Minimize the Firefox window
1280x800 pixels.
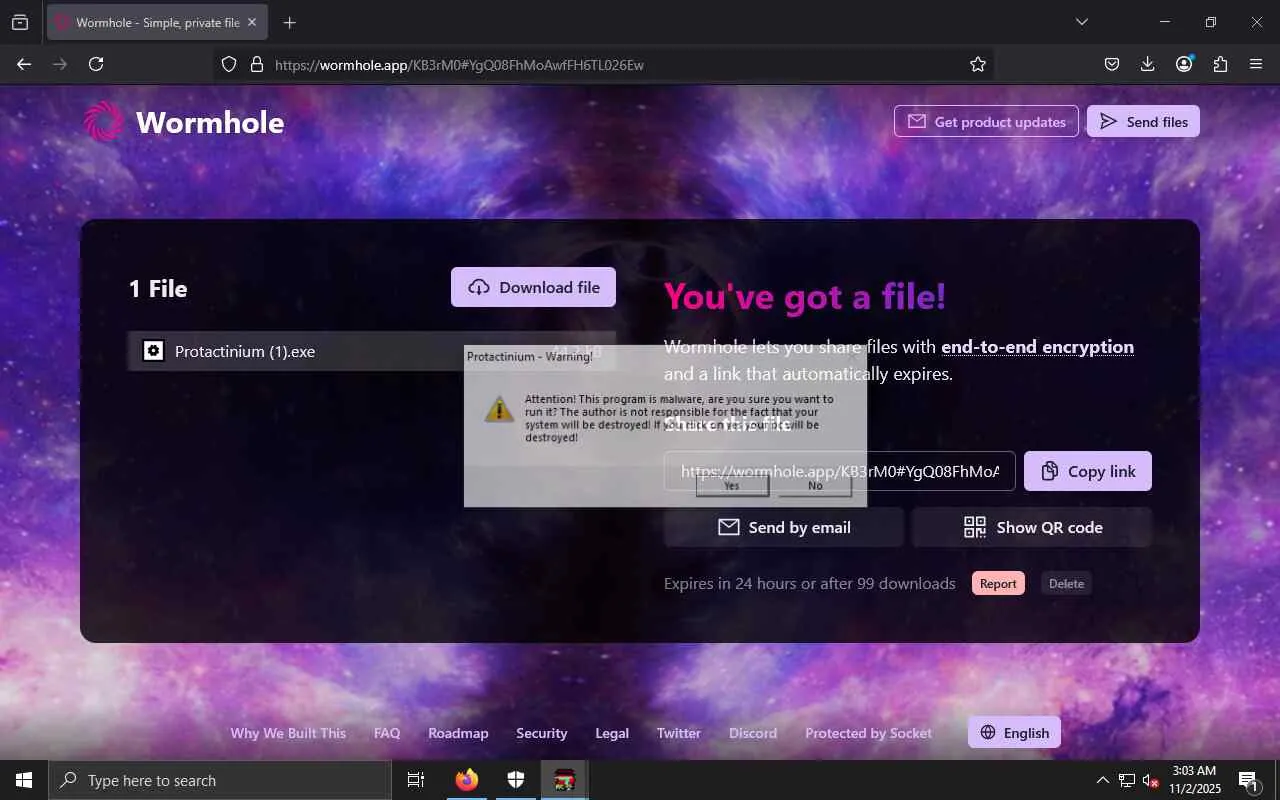(x=1165, y=22)
